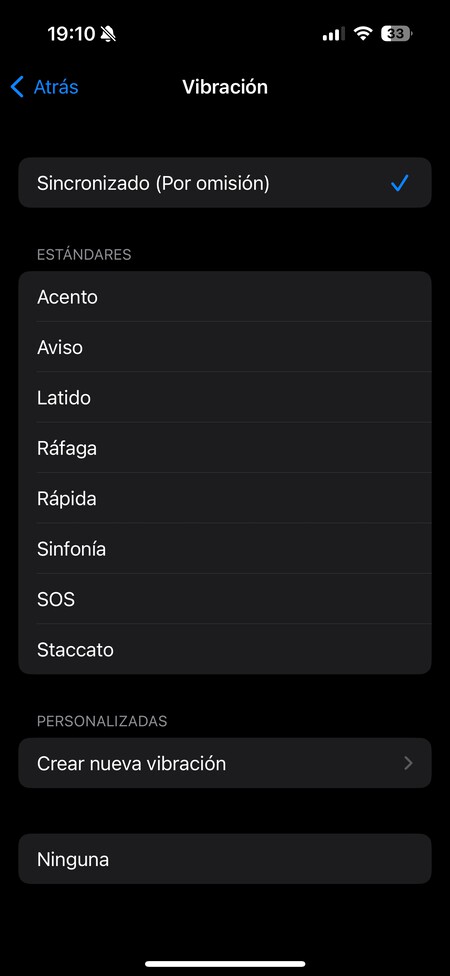450x976 pixels.
Task: Pick the Sinfonía vibration pattern
Action: 225,549
